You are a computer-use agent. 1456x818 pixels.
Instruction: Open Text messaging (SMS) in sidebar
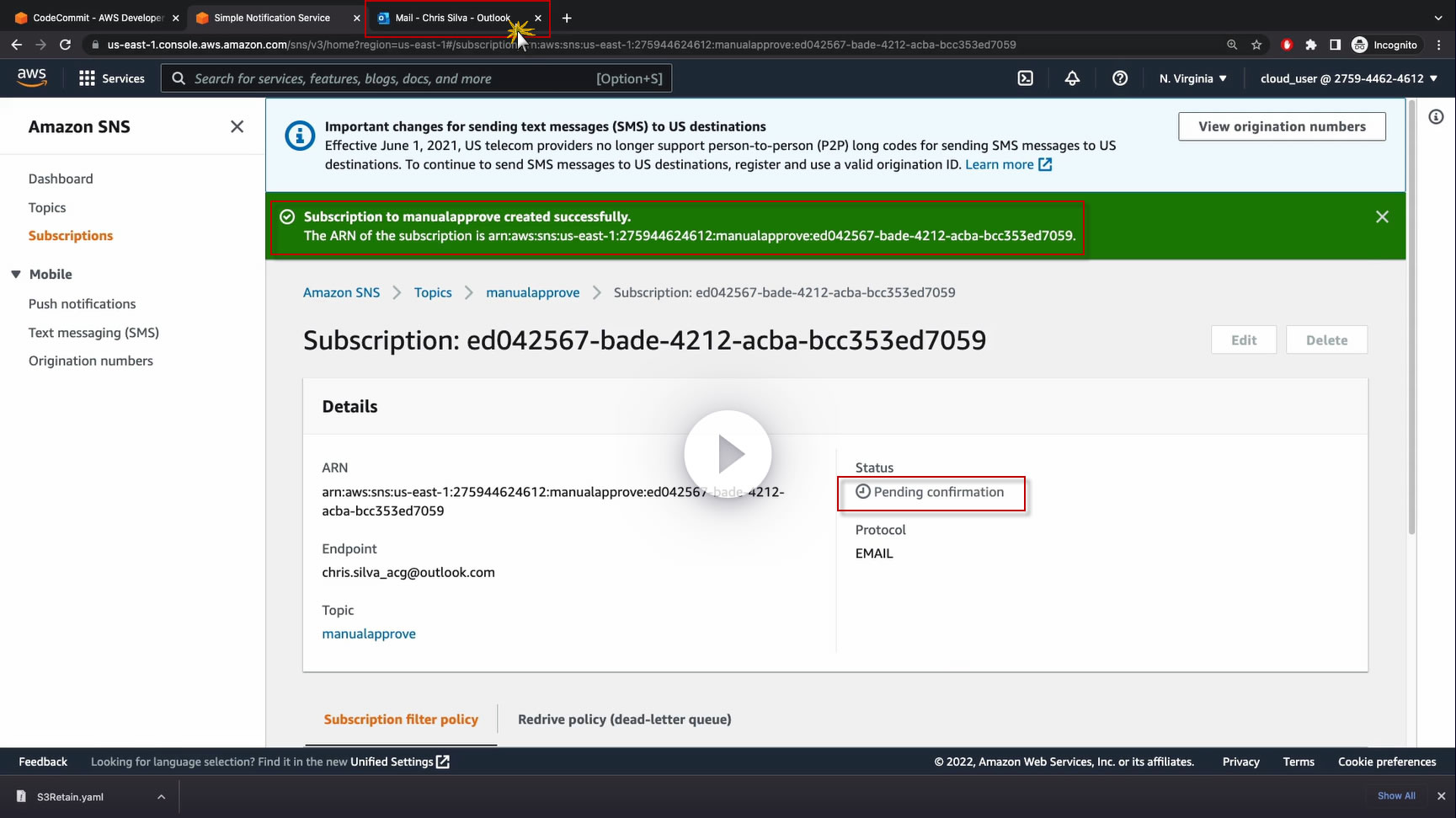pyautogui.click(x=93, y=333)
